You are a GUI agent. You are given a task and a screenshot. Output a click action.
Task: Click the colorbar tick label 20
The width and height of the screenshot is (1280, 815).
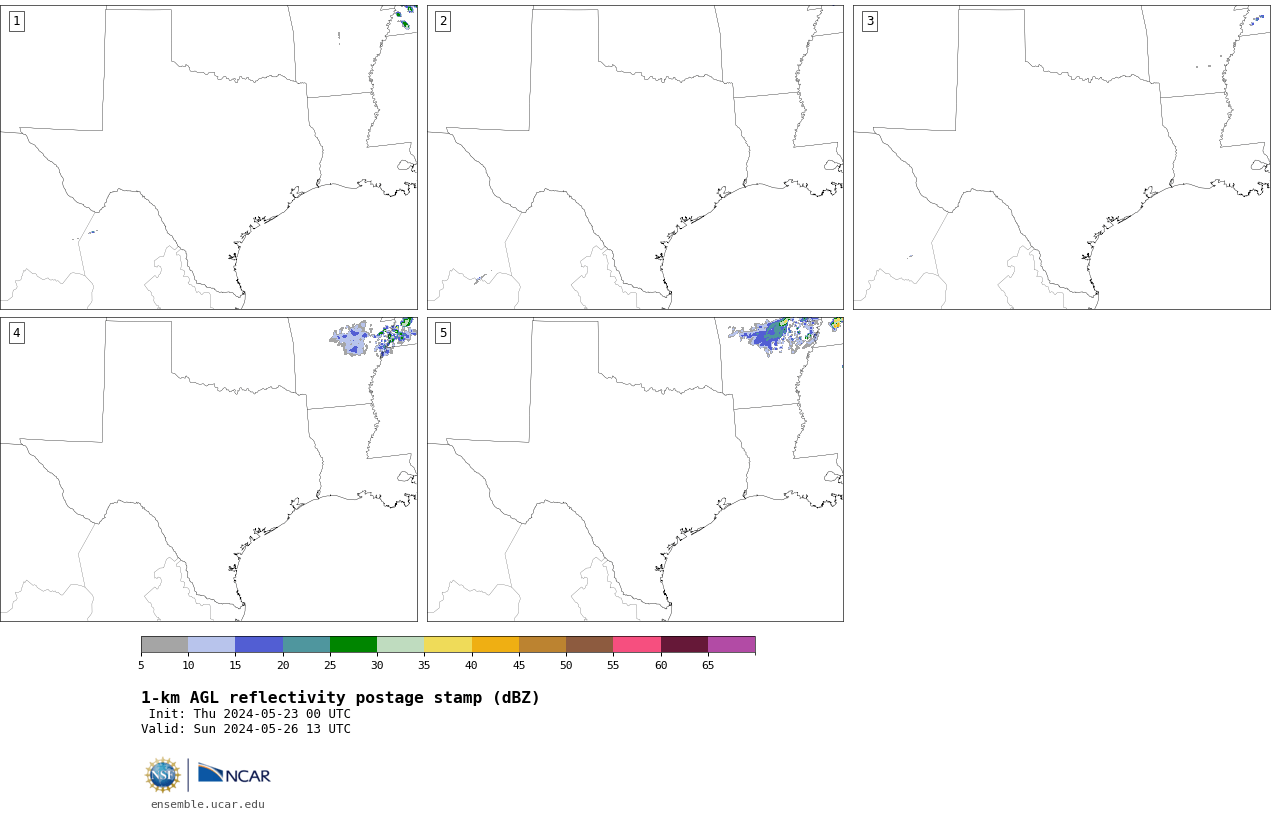[x=283, y=665]
